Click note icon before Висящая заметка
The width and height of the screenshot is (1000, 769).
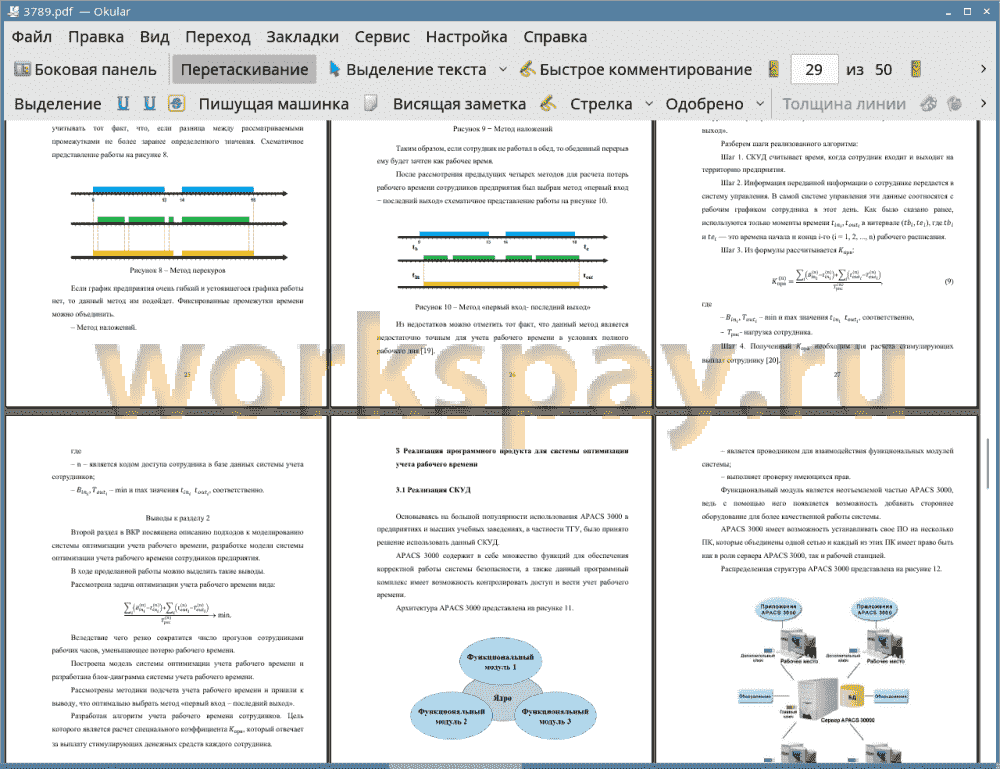(x=371, y=103)
